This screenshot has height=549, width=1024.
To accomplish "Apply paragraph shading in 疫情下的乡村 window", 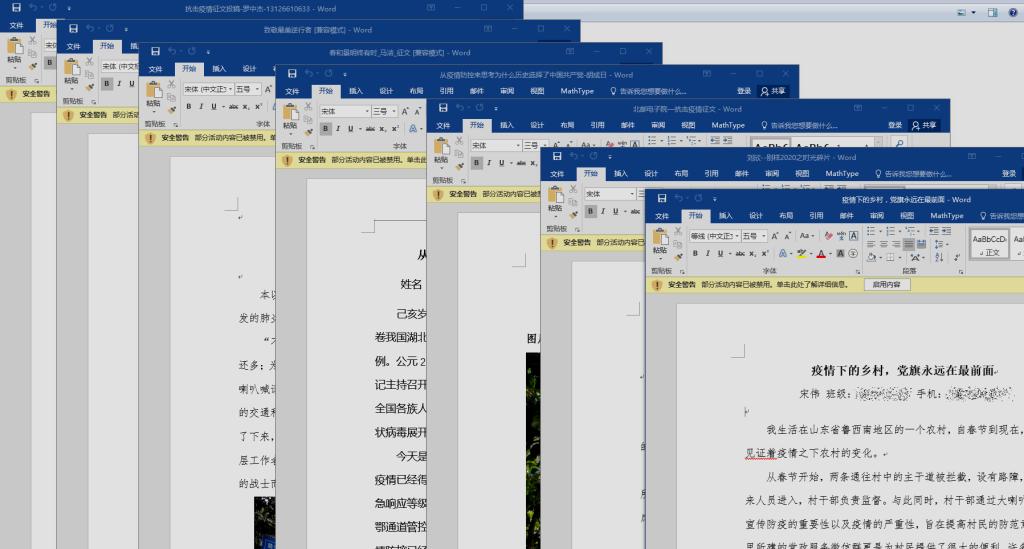I will pos(872,258).
